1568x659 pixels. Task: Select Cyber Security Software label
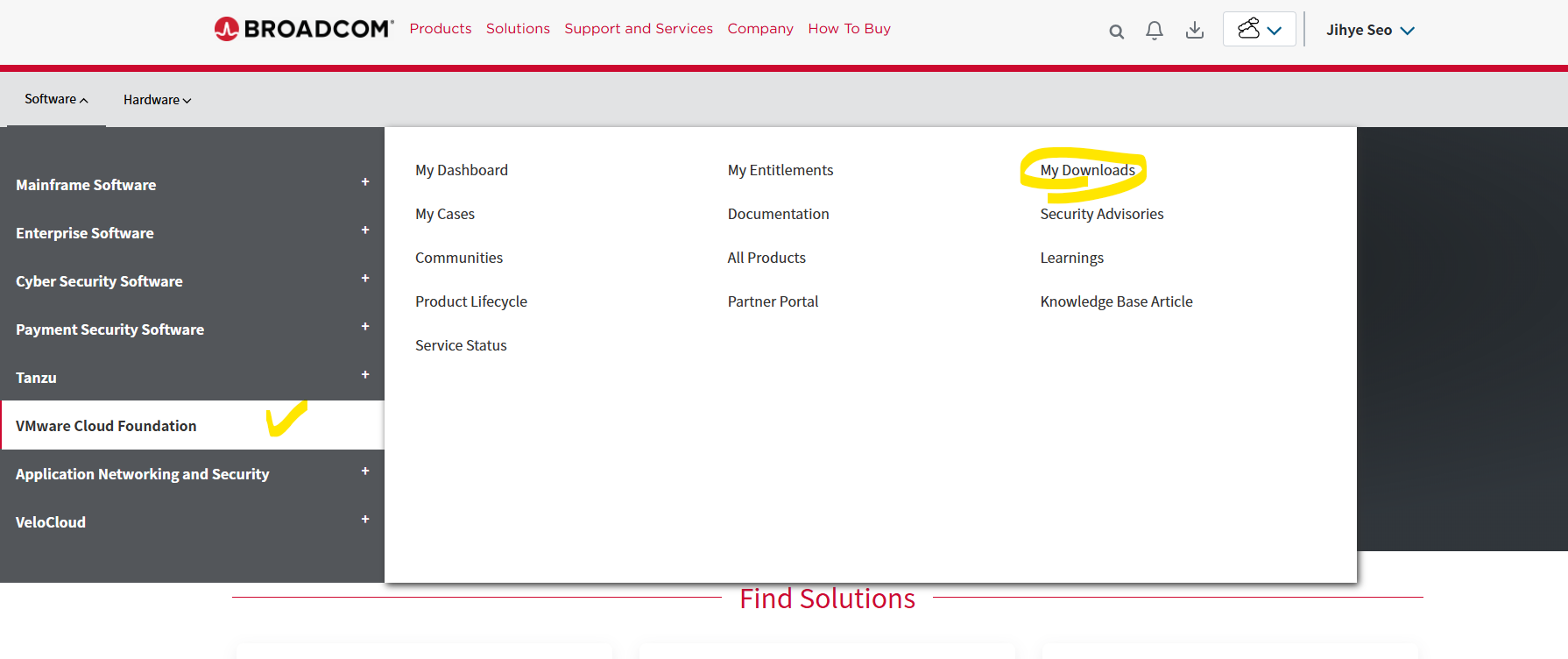(x=99, y=281)
